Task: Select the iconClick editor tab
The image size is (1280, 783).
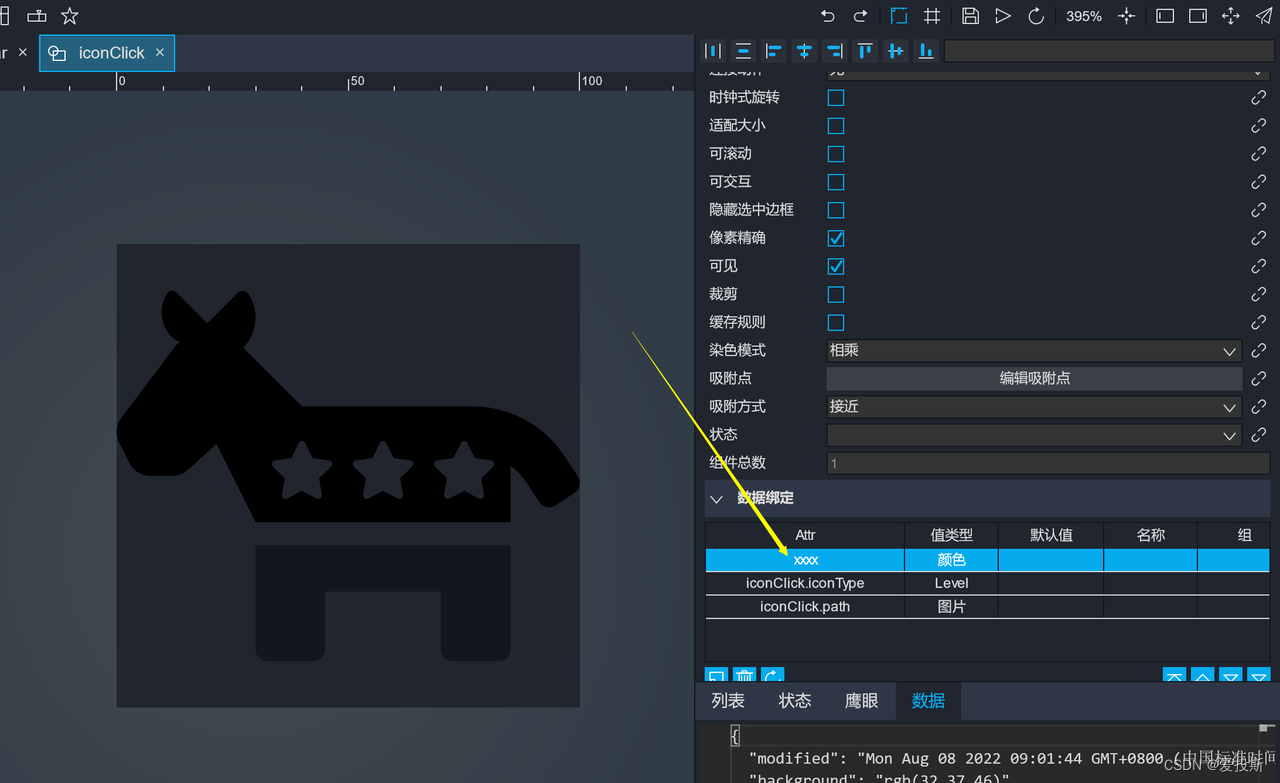Action: coord(107,53)
